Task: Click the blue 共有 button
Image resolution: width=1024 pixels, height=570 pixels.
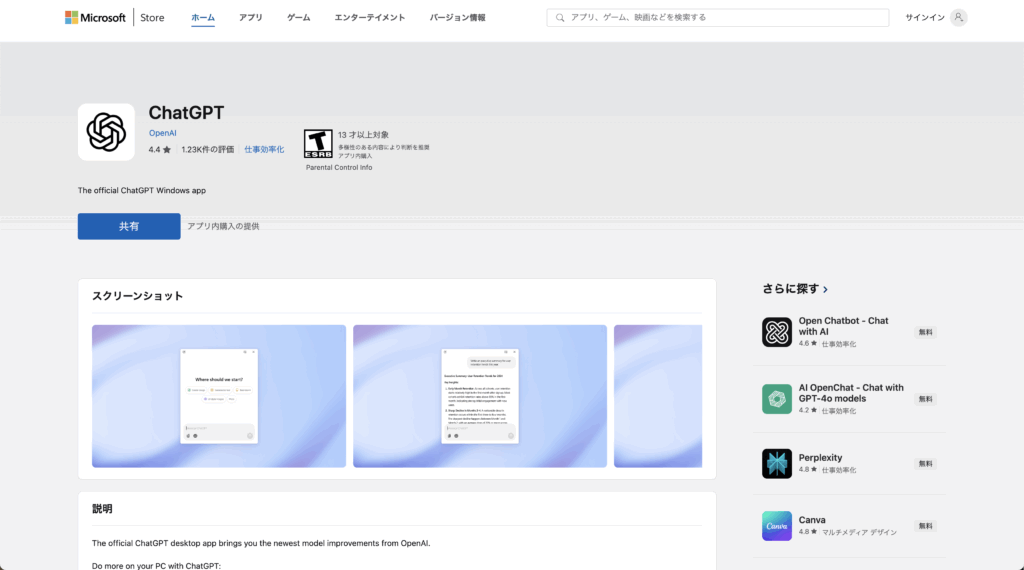Action: (129, 226)
